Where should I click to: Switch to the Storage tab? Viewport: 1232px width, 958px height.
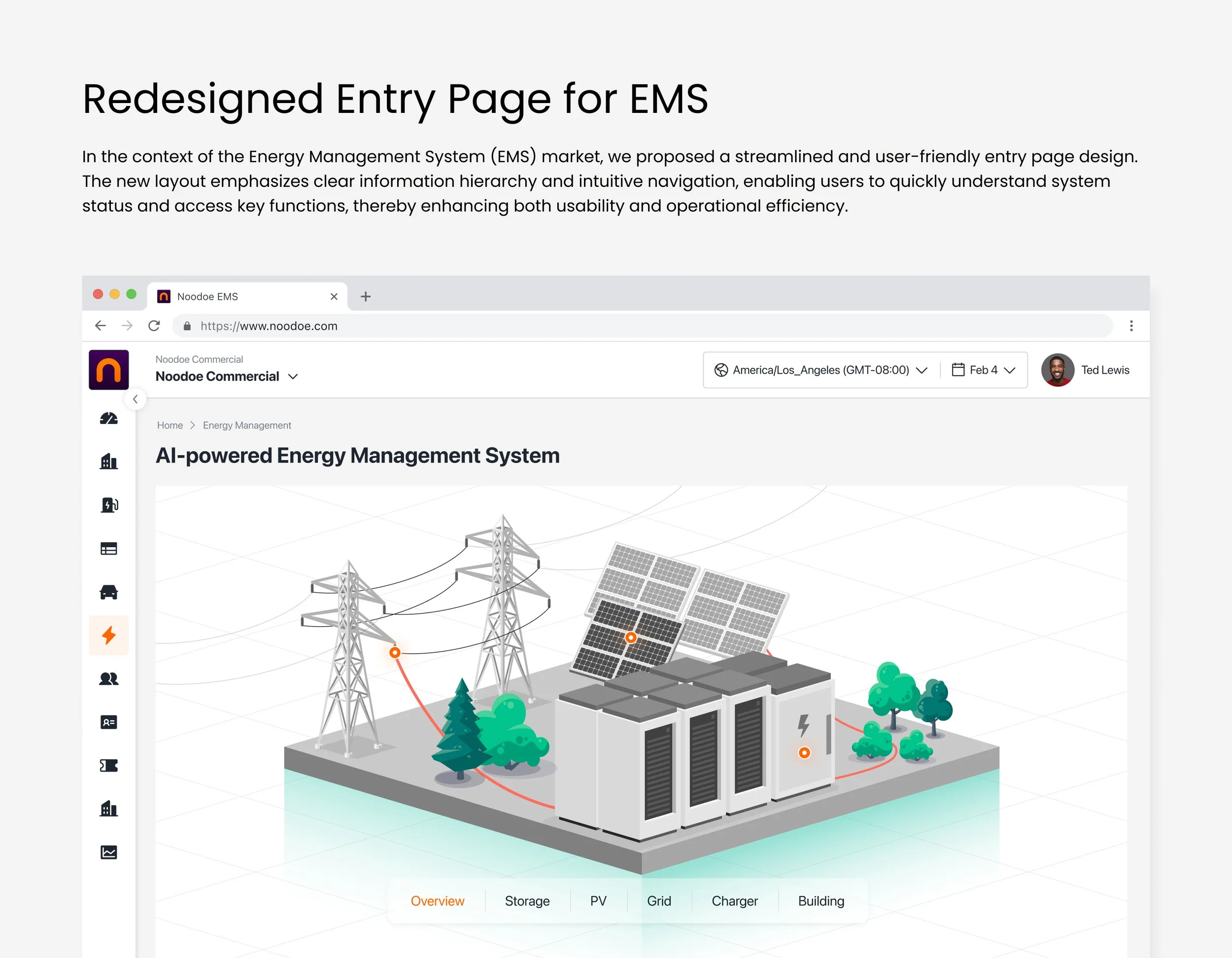(527, 901)
